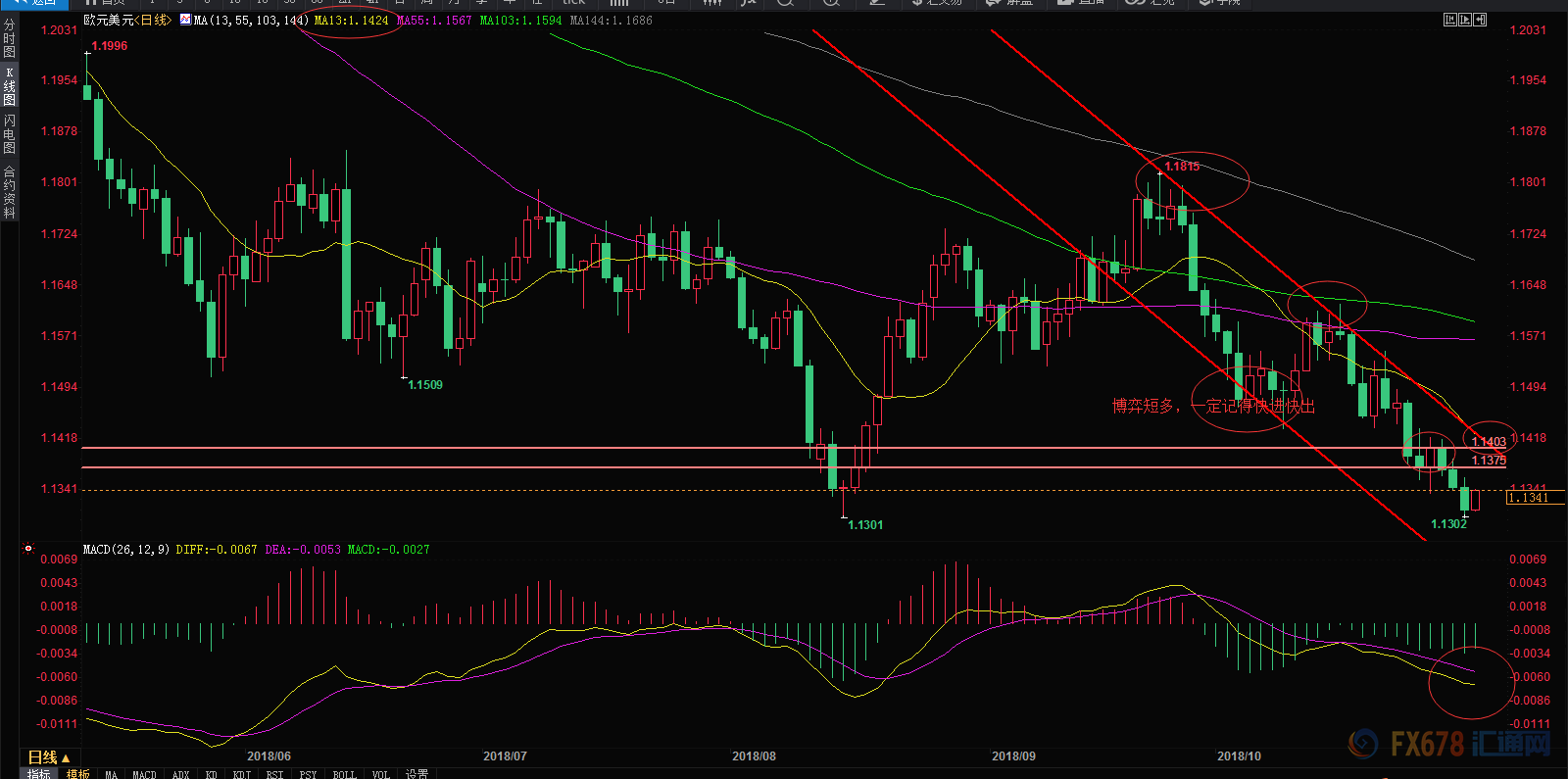Click the magenta MA55:1.1567 value
This screenshot has height=779, width=1568.
coord(434,20)
